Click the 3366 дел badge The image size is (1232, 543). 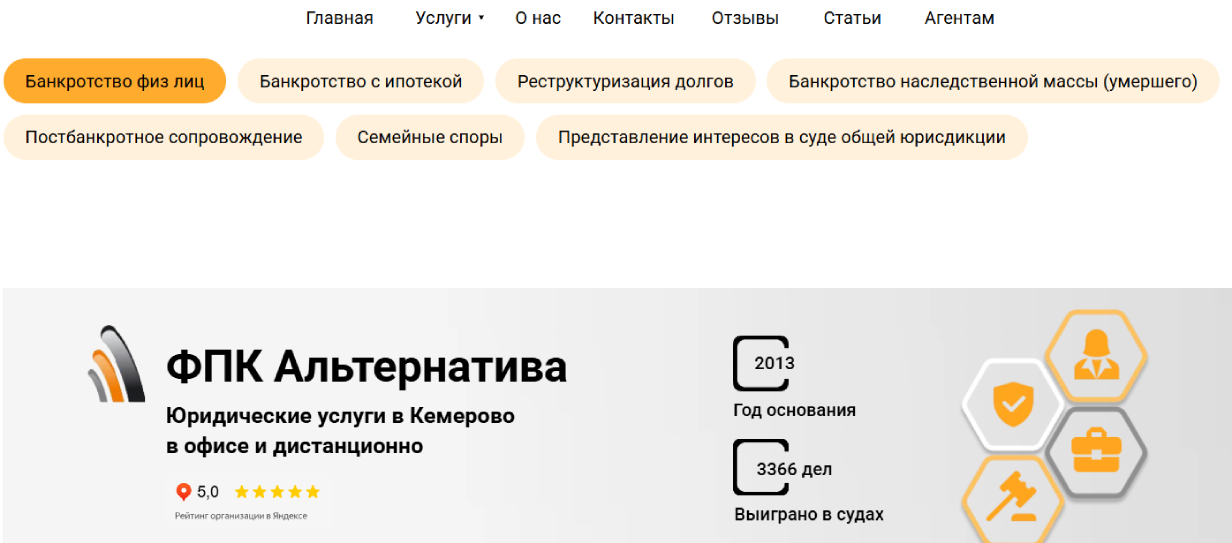[x=783, y=468]
